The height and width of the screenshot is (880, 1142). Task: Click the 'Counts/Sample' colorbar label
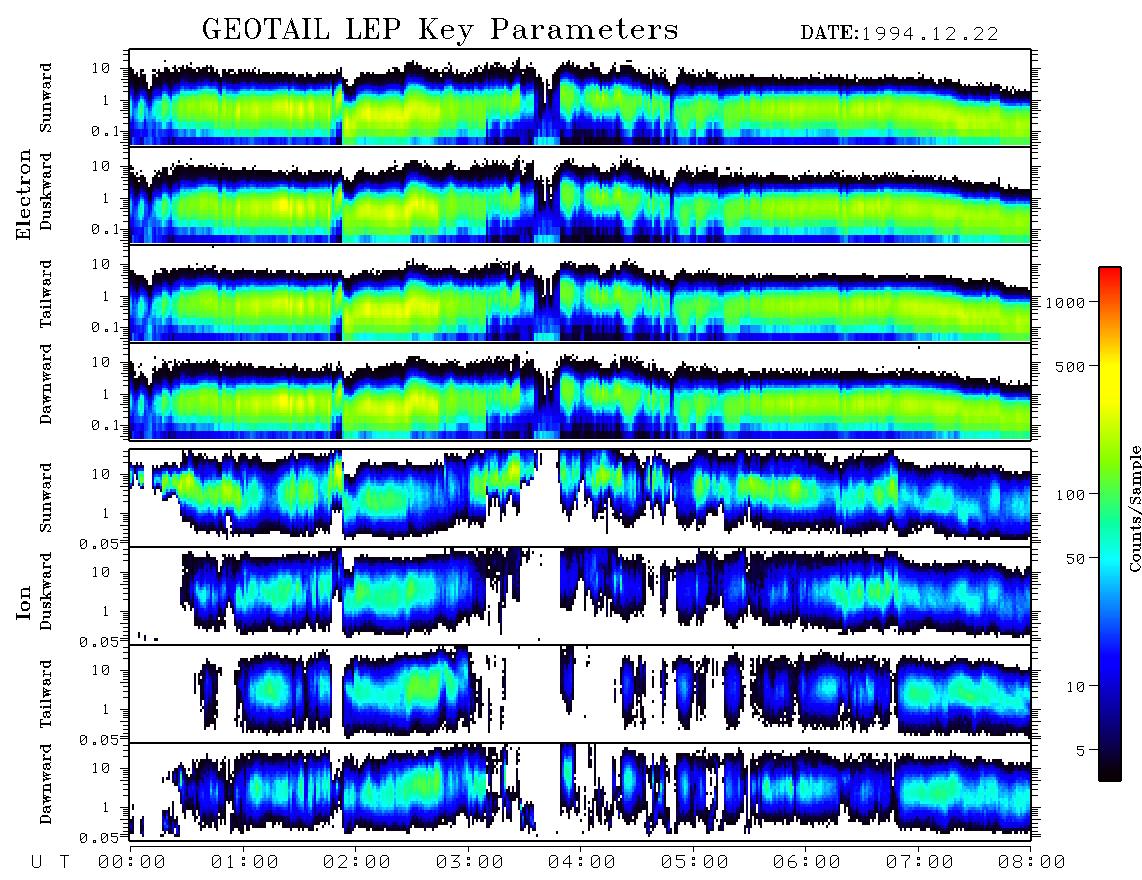click(x=1134, y=509)
